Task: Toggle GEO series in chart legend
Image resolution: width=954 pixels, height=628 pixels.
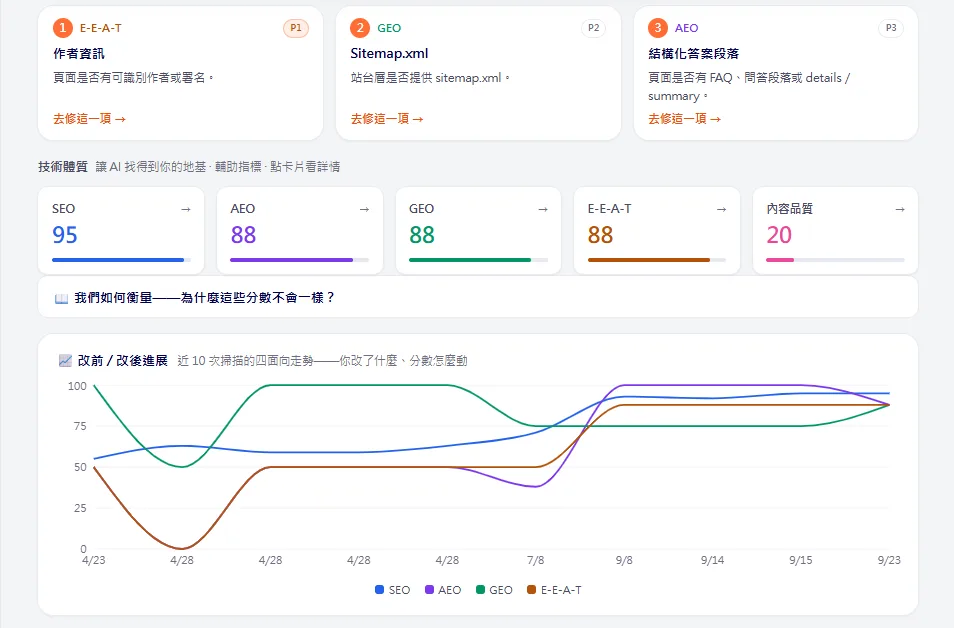Action: pyautogui.click(x=494, y=590)
